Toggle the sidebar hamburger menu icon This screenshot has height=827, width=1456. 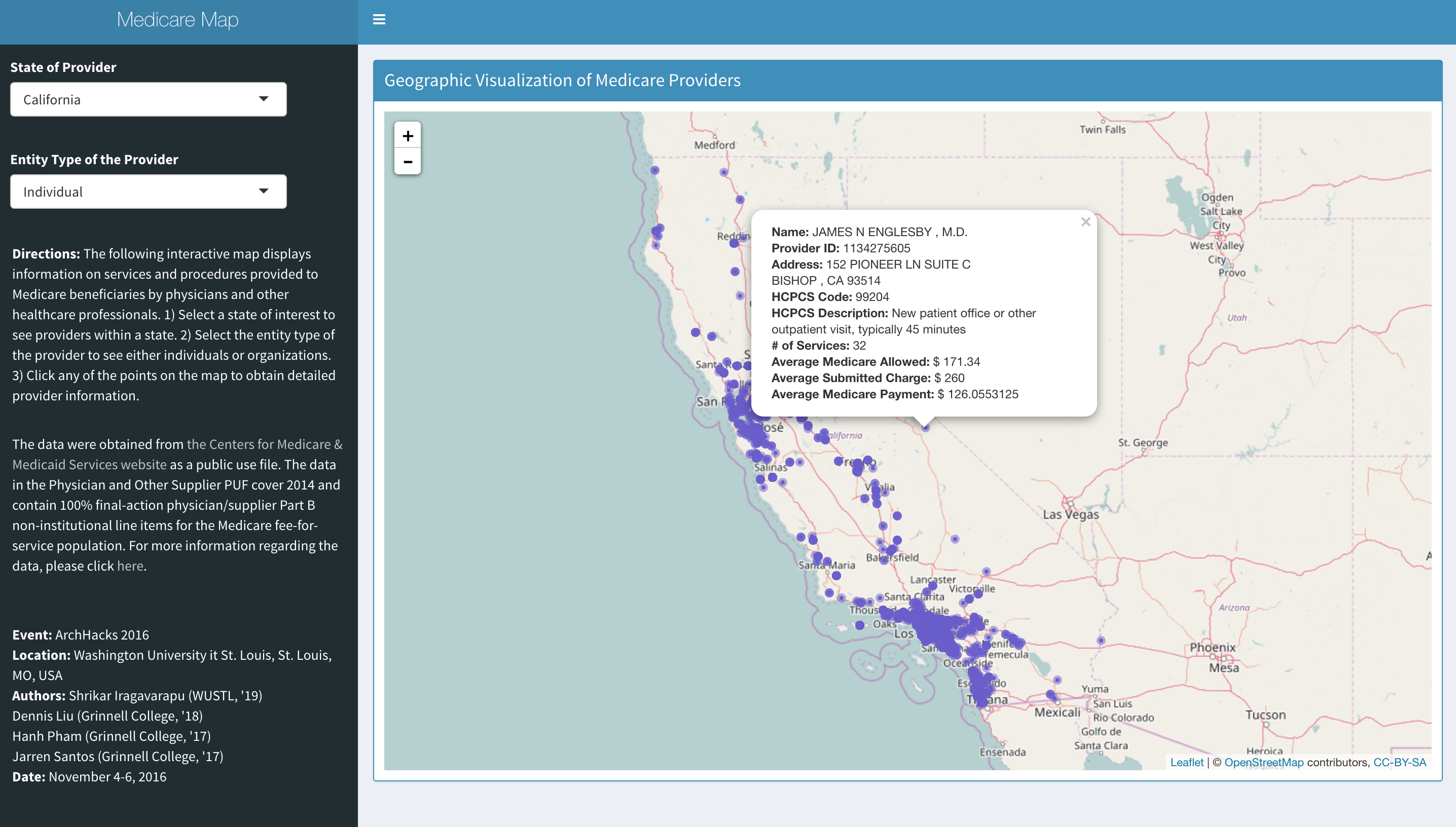coord(379,20)
